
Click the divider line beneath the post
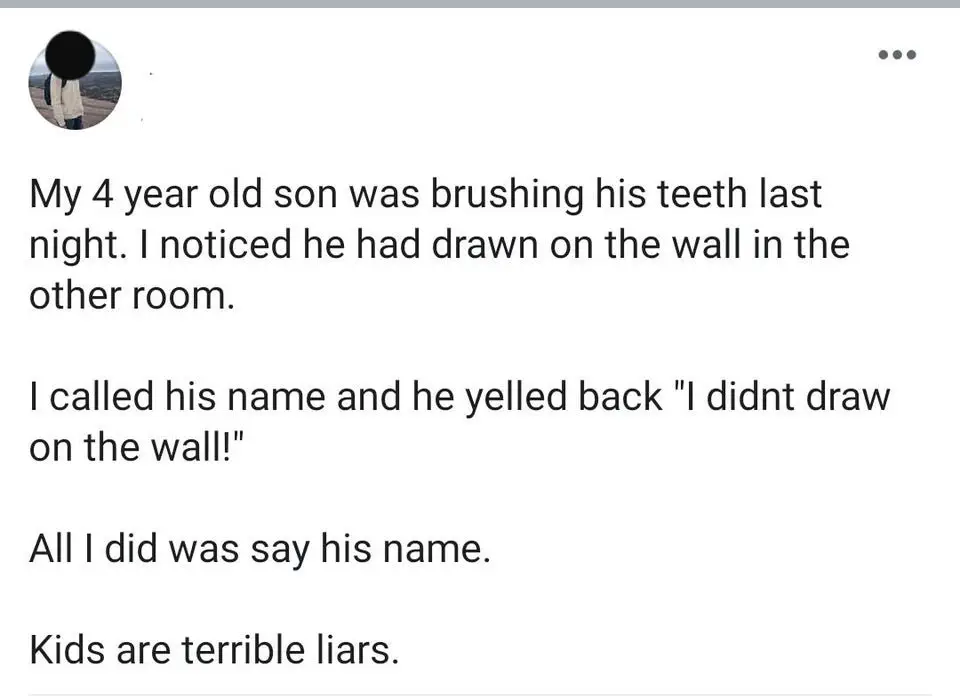(480, 695)
